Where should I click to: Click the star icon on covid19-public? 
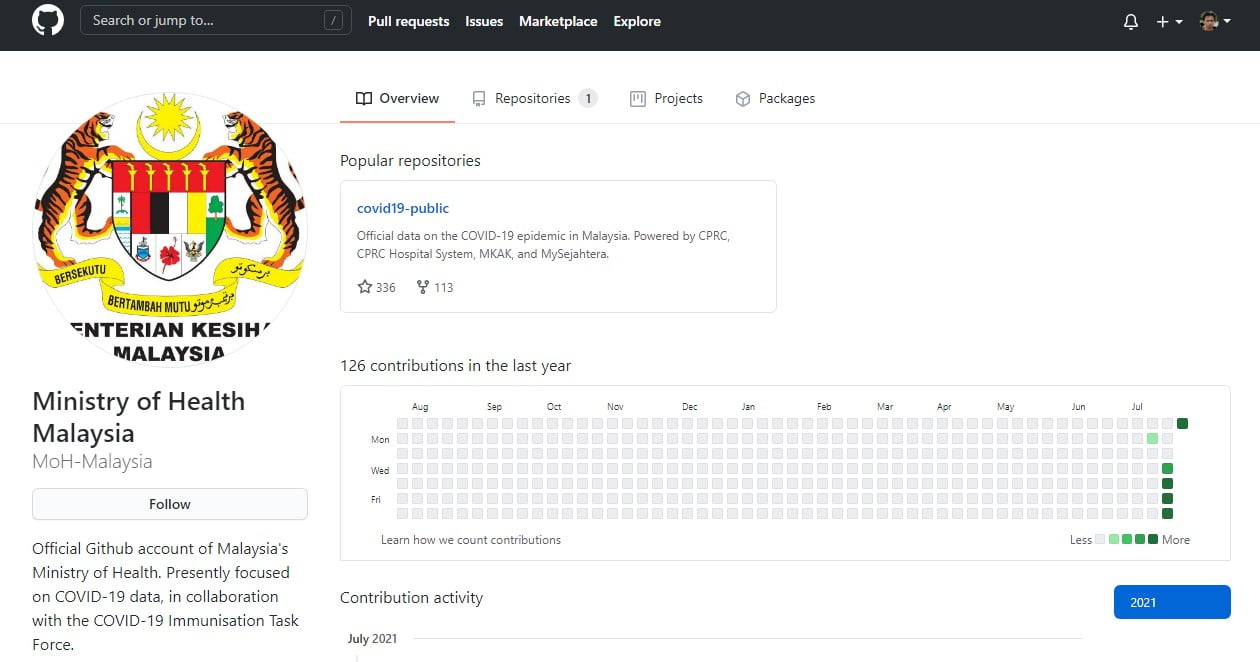[x=365, y=287]
